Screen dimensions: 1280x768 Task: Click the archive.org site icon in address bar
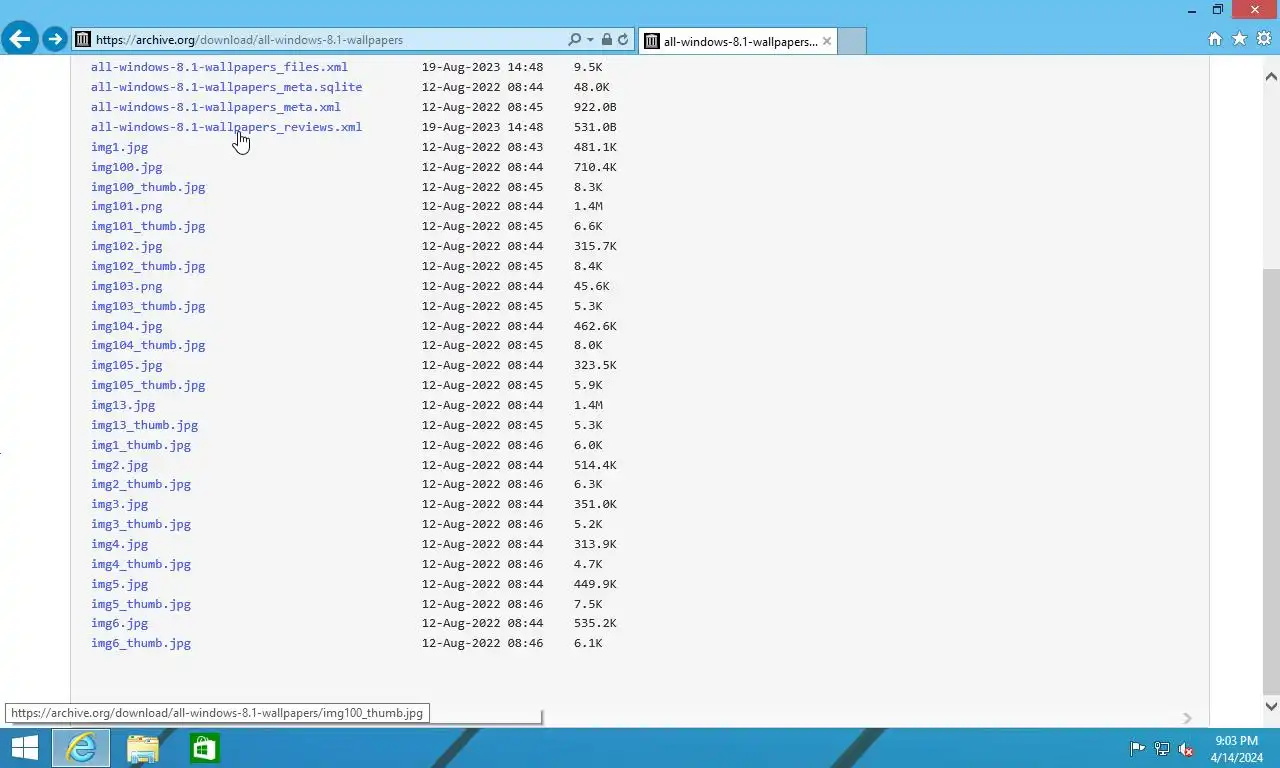click(x=84, y=40)
